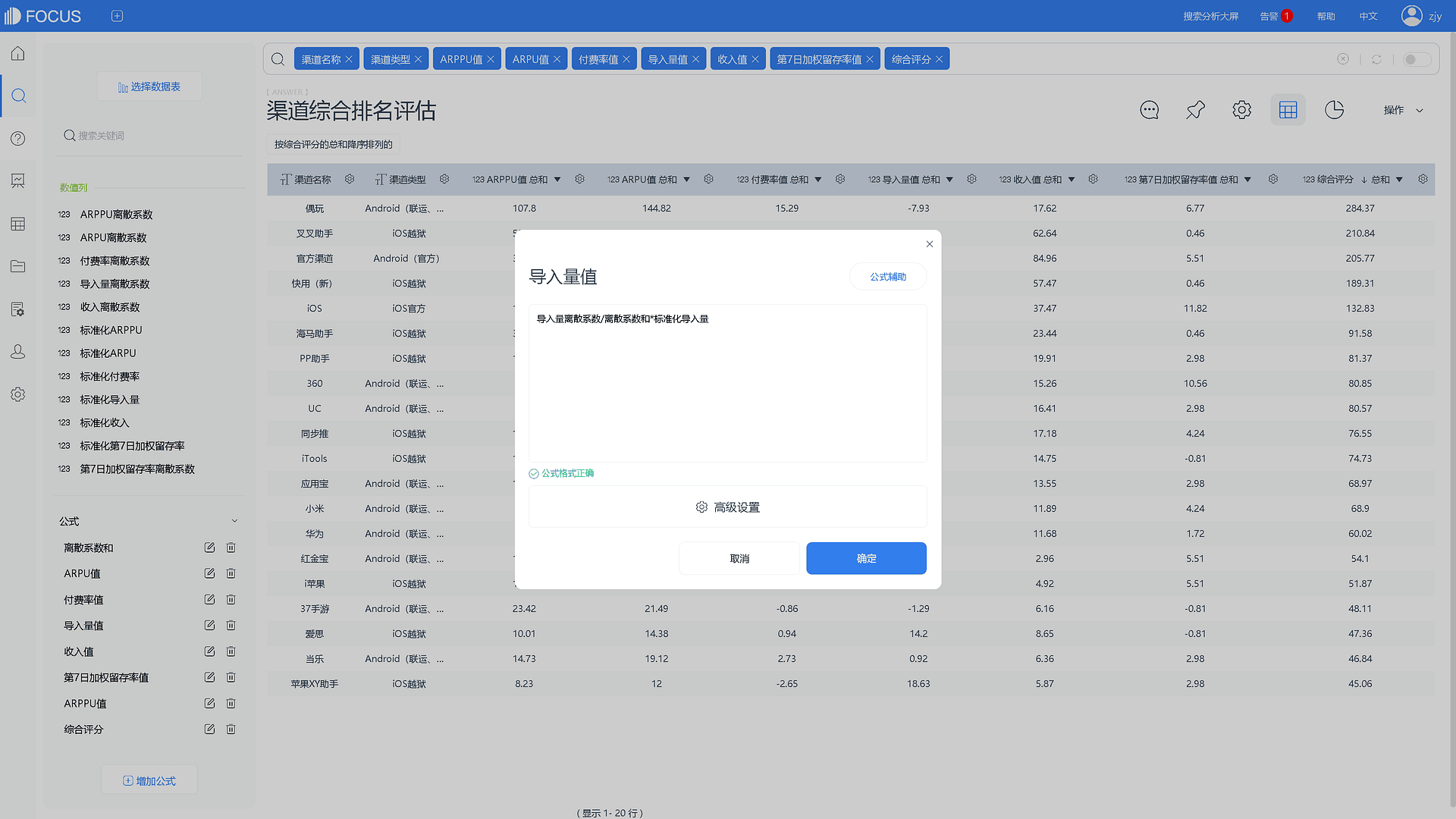Click the 苹果XY助手 channel name cell
Image resolution: width=1456 pixels, height=819 pixels.
point(315,684)
